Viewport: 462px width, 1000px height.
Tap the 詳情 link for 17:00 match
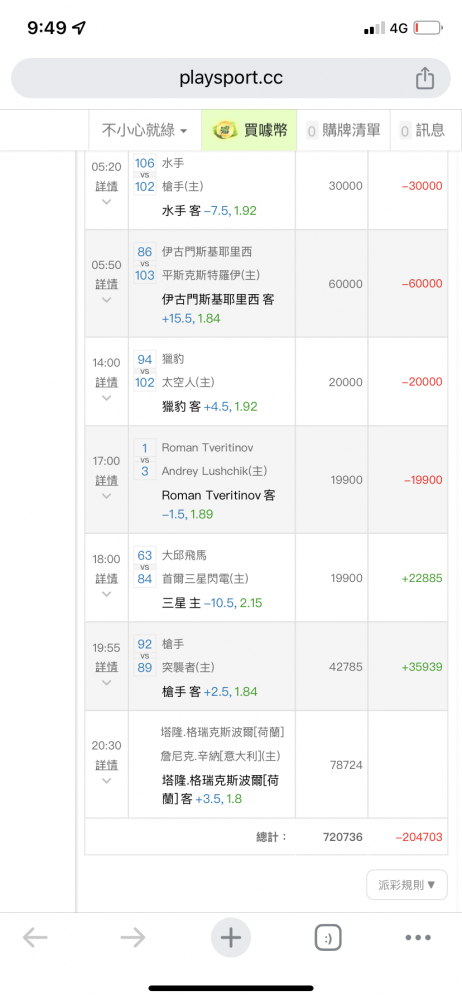[107, 480]
